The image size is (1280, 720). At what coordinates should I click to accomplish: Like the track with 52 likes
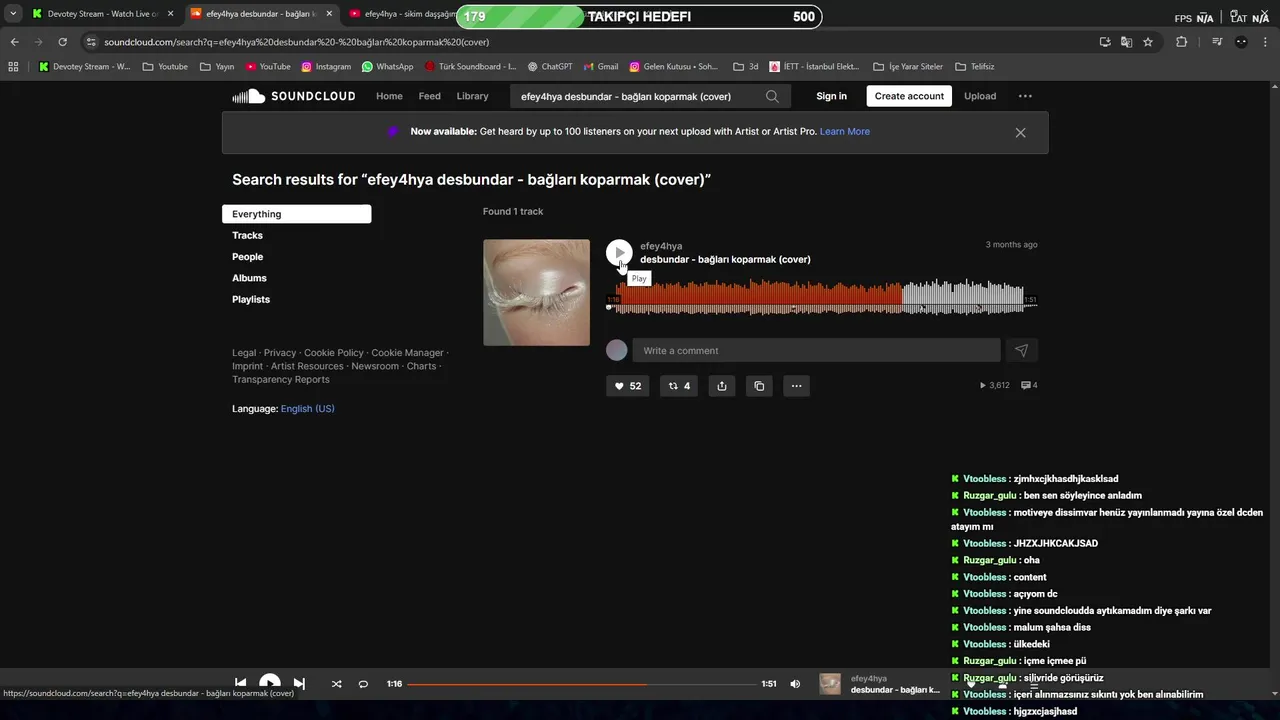point(628,386)
